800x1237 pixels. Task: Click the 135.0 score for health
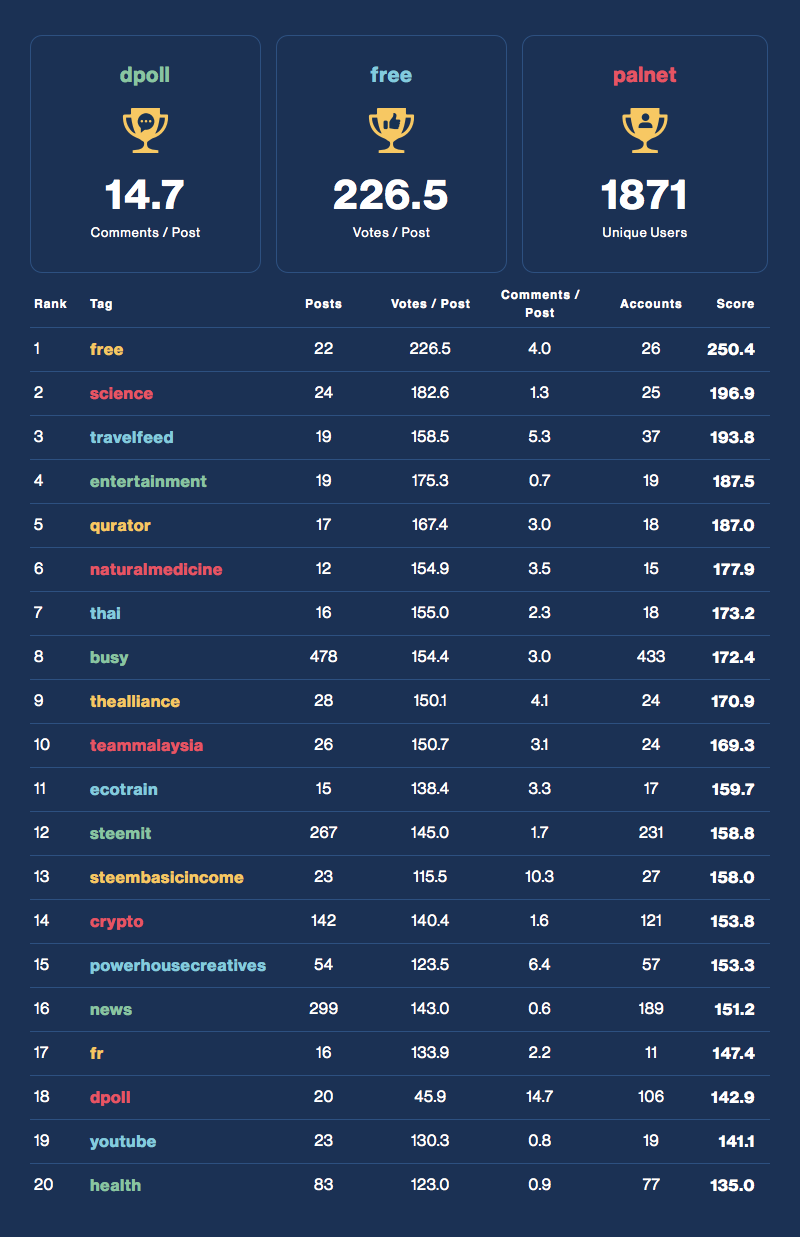732,1185
